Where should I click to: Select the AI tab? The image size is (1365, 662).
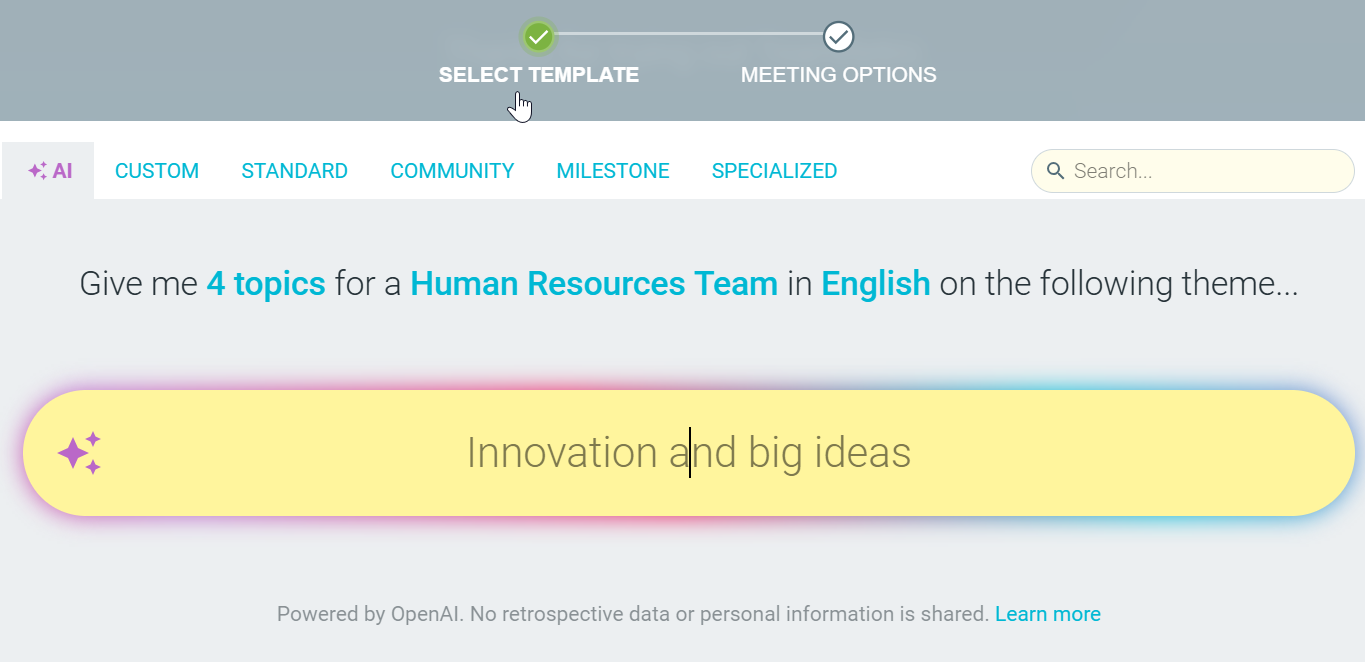click(49, 171)
